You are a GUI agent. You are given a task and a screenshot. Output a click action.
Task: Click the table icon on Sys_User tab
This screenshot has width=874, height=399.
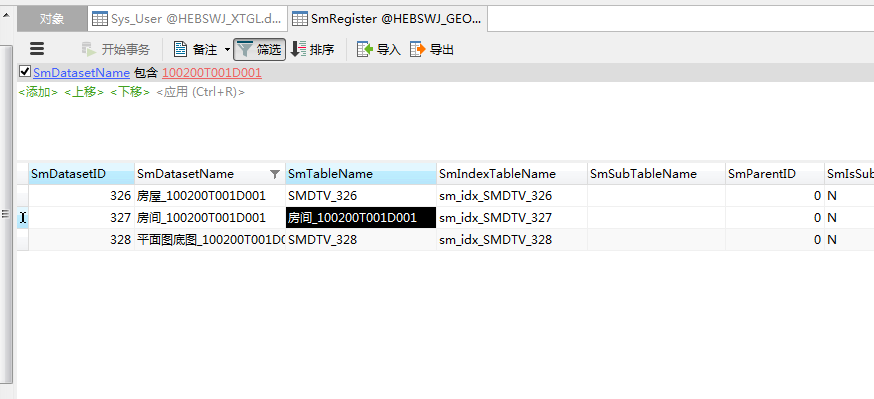[99, 19]
